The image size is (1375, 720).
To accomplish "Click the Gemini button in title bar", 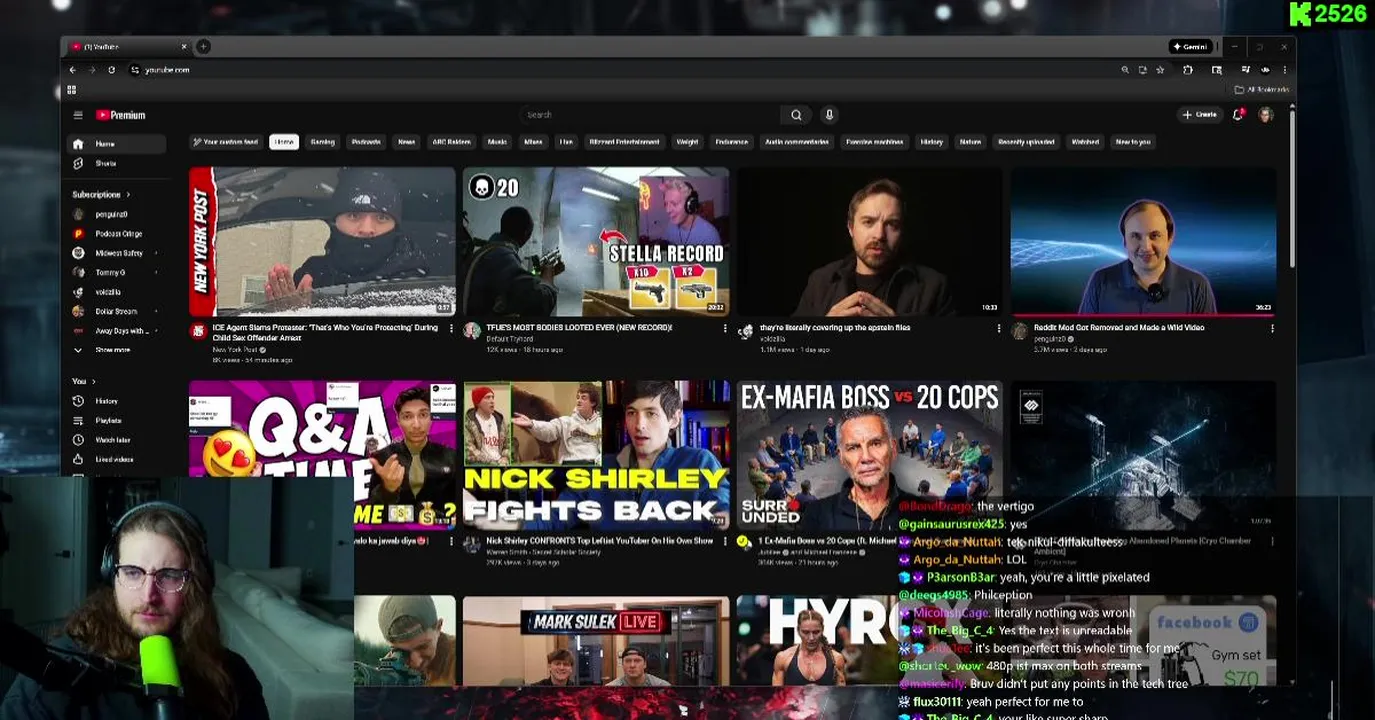I will (1191, 46).
